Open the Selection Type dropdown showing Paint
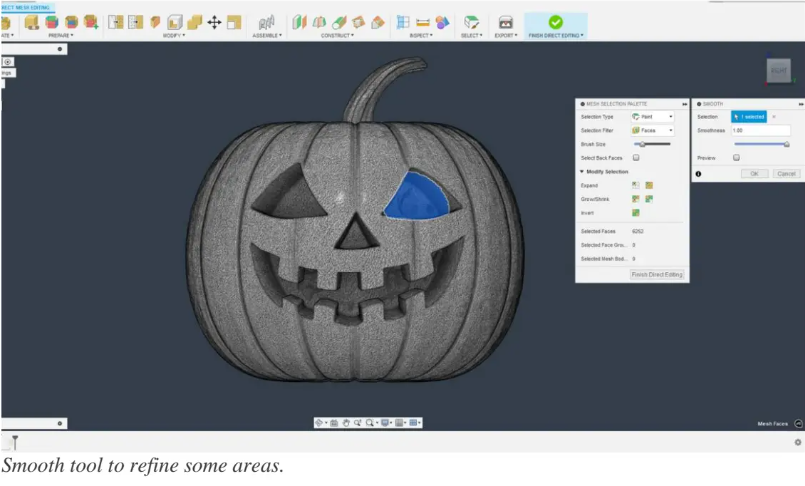Screen dimensions: 805x486 point(652,117)
